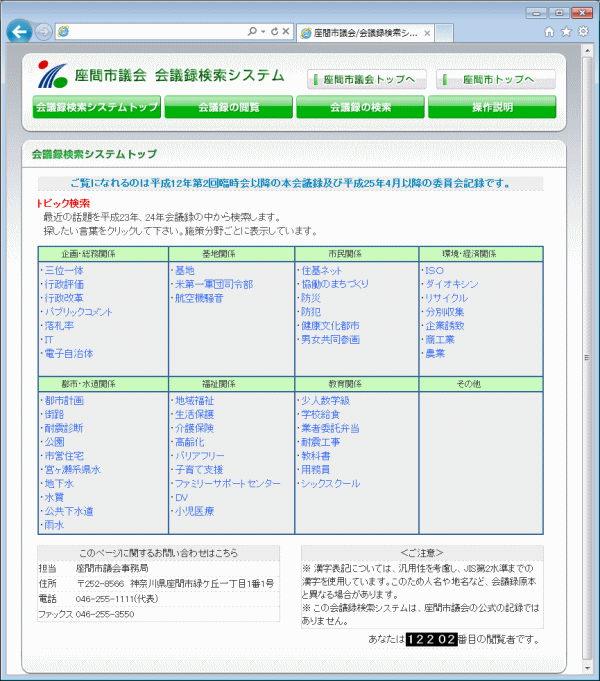Go to 座間市トップへ button
The height and width of the screenshot is (681, 600).
pyautogui.click(x=496, y=79)
